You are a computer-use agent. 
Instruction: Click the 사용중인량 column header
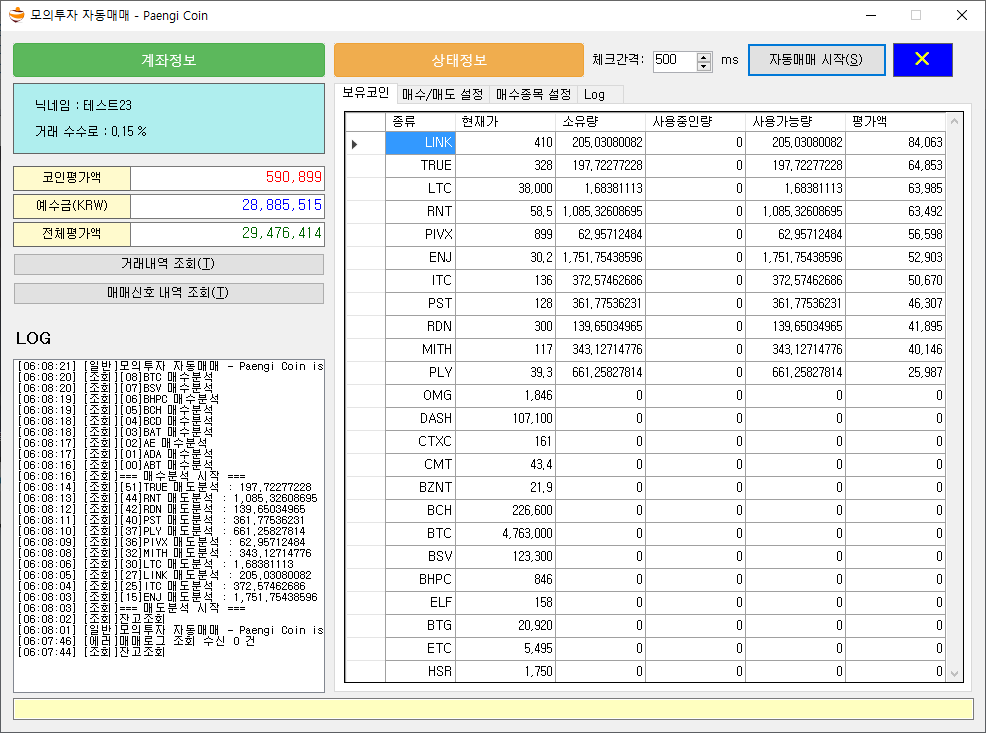[x=695, y=121]
